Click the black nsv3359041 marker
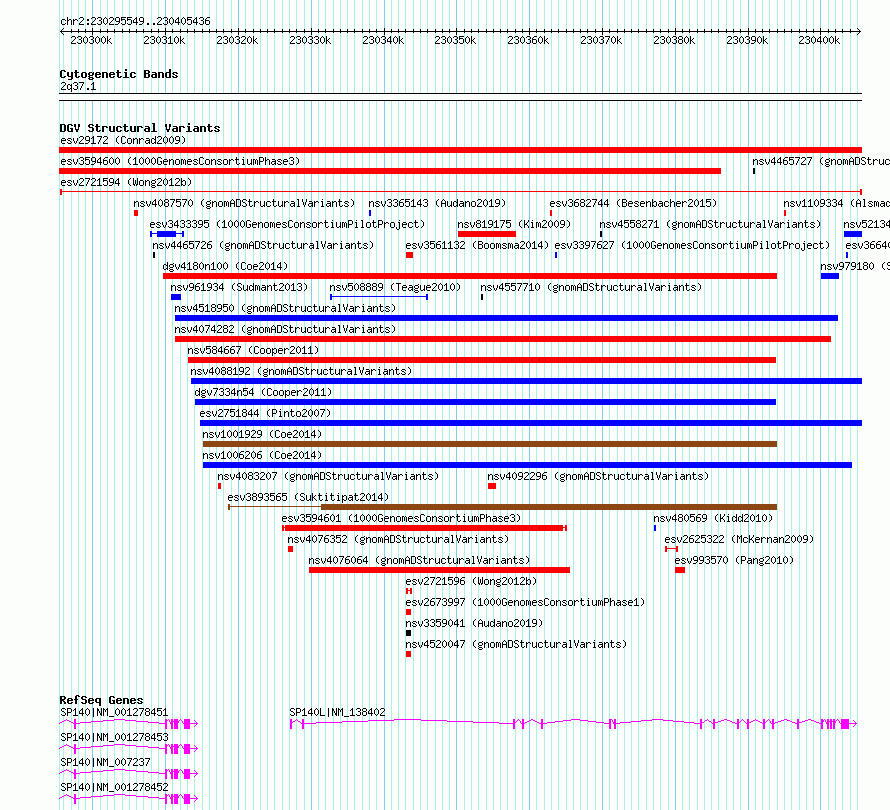 (409, 633)
